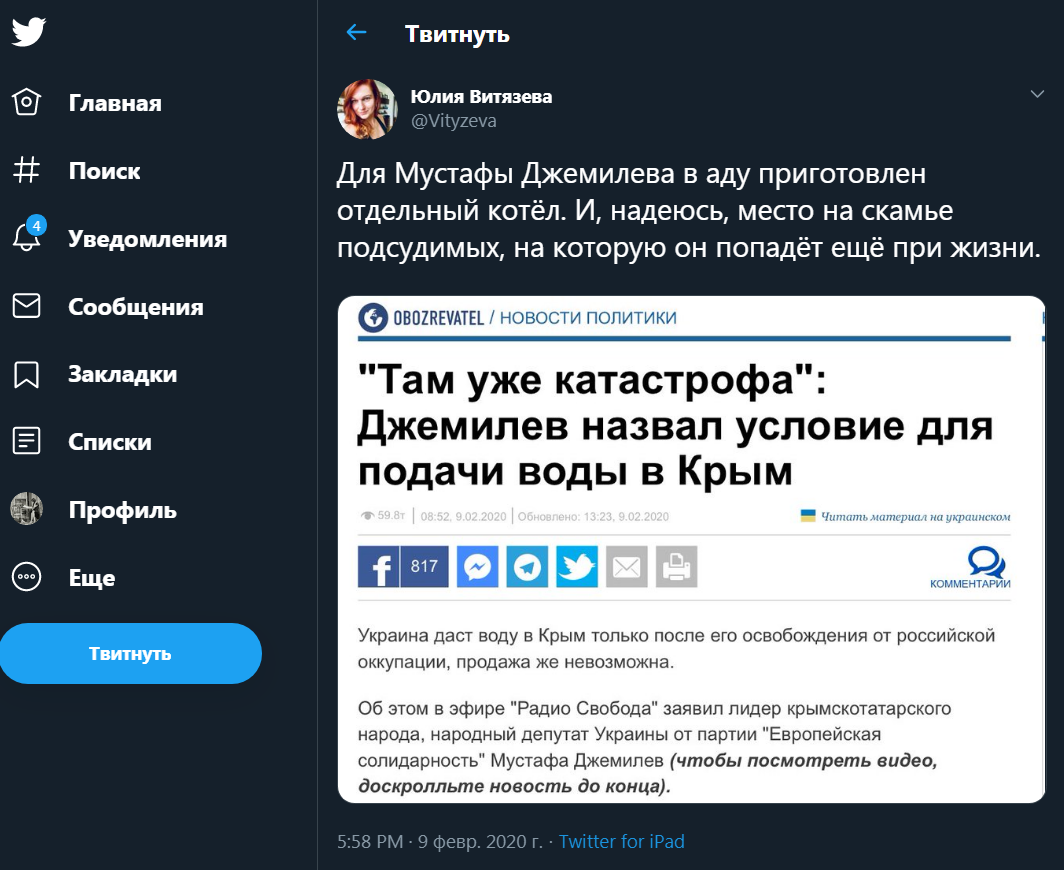This screenshot has width=1064, height=870.
Task: Open the Twitter for iPad link
Action: (x=621, y=841)
